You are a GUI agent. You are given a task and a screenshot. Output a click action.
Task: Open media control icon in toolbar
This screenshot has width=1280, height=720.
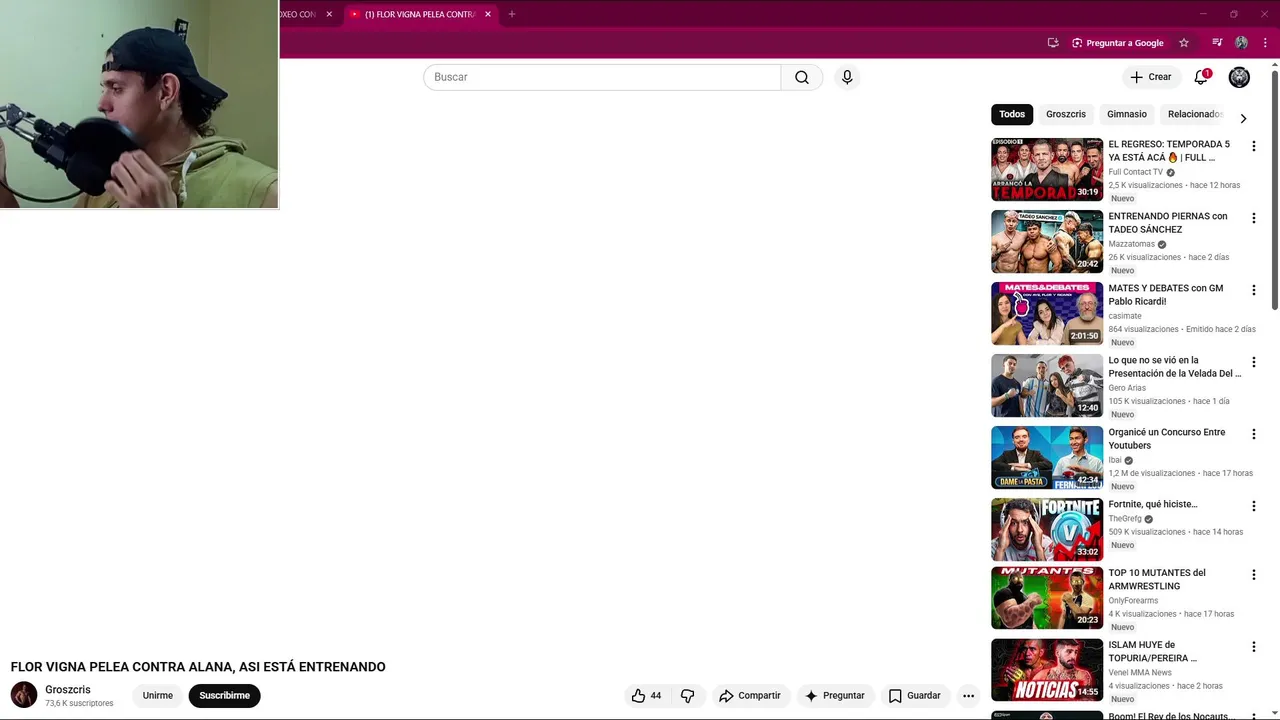point(1217,43)
